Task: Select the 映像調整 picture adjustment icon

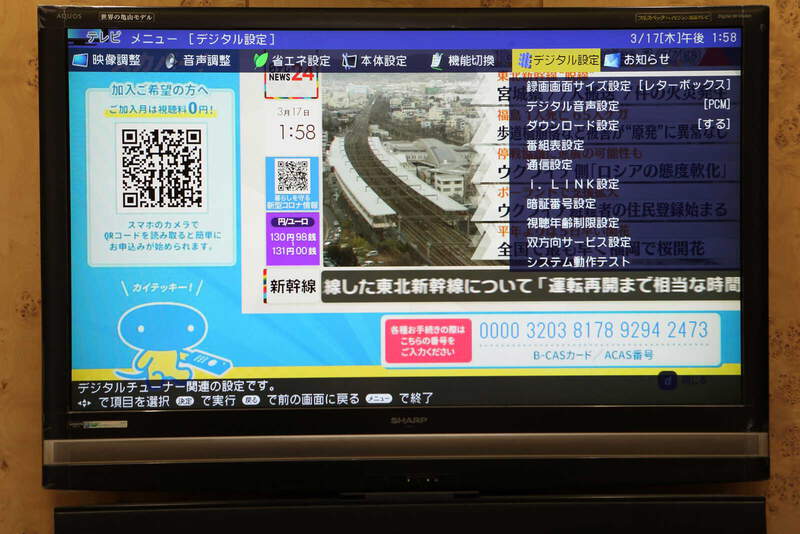Action: click(x=80, y=60)
